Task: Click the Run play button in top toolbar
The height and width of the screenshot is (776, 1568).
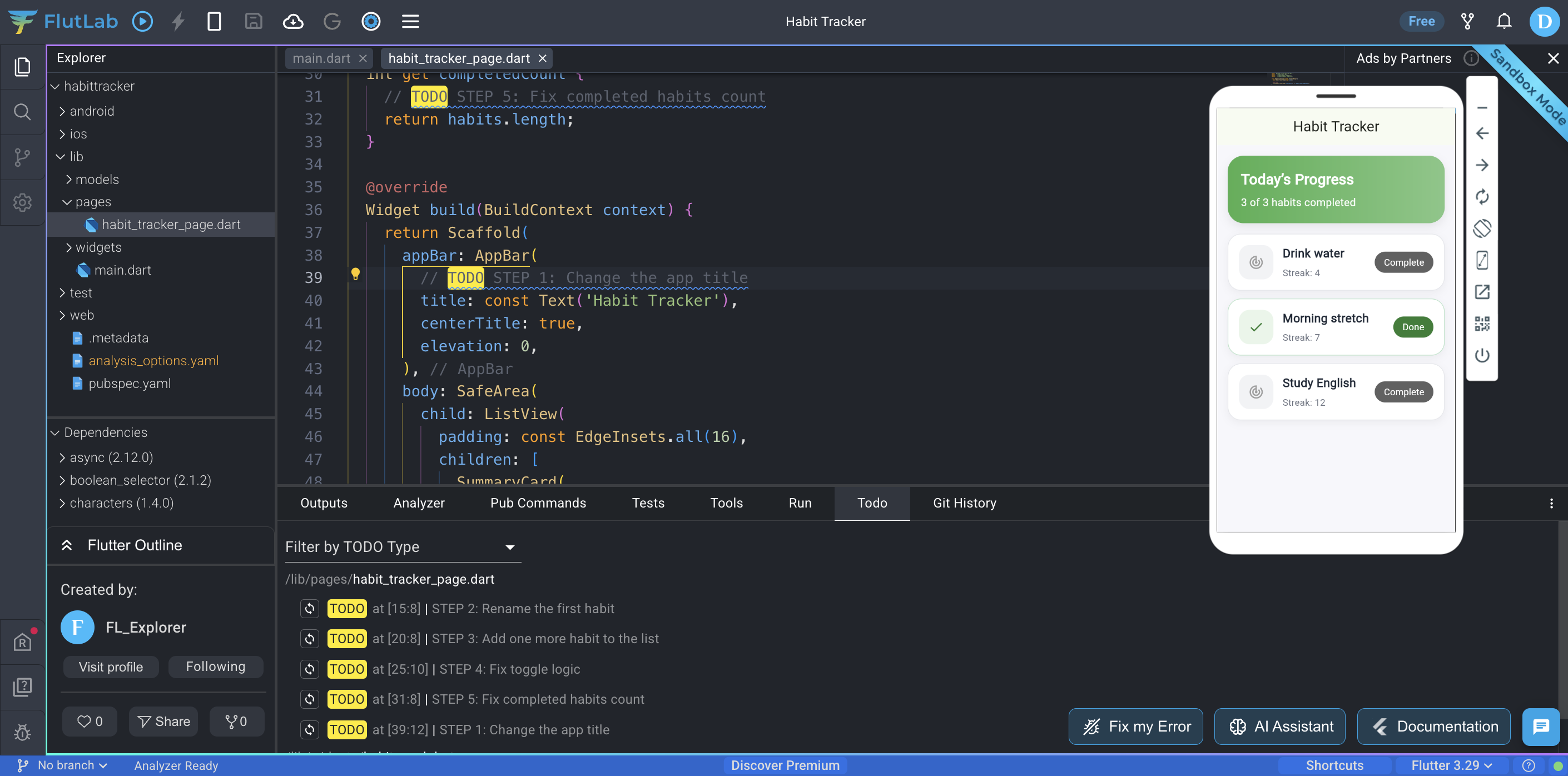Action: [x=142, y=22]
